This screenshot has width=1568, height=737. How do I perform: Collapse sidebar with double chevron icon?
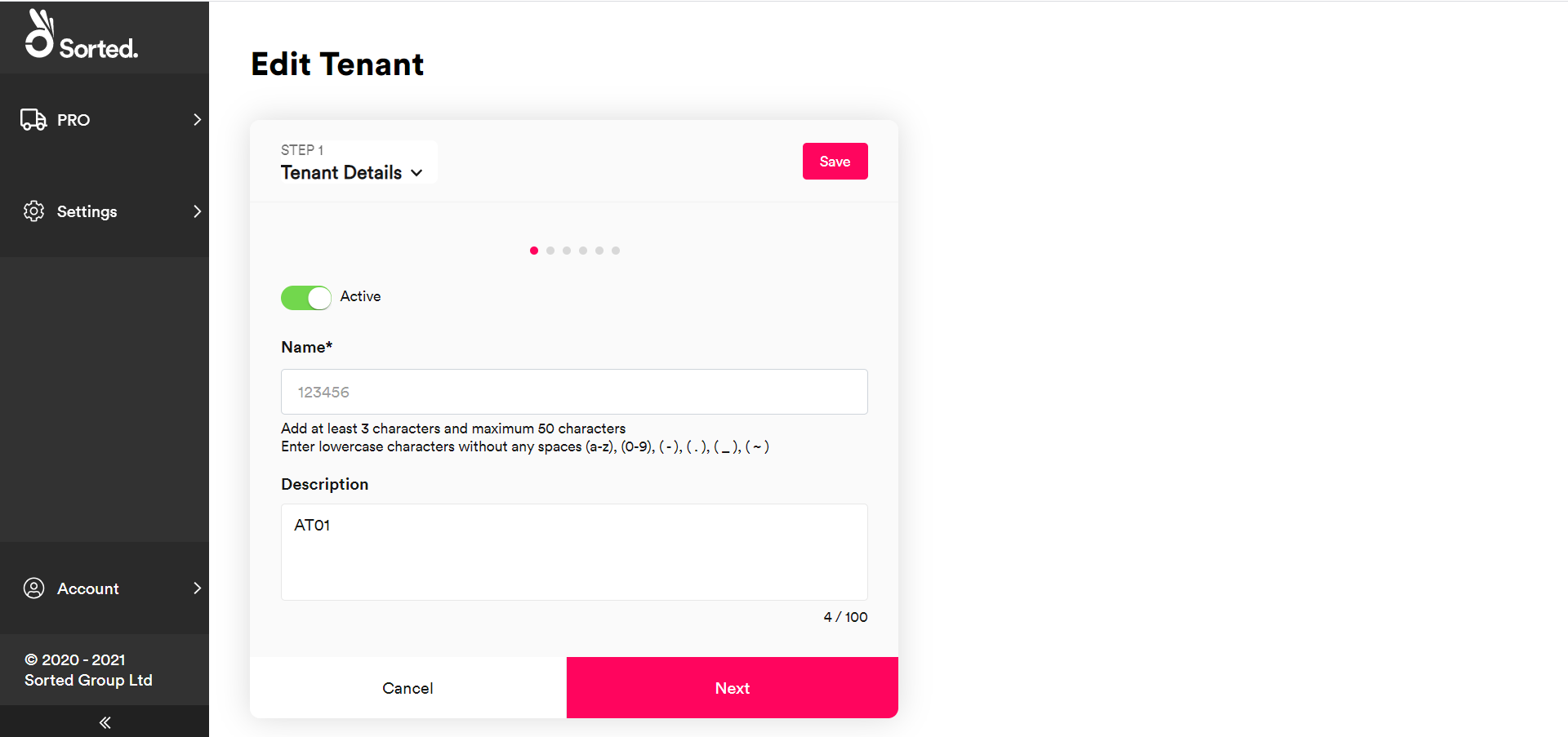tap(105, 722)
